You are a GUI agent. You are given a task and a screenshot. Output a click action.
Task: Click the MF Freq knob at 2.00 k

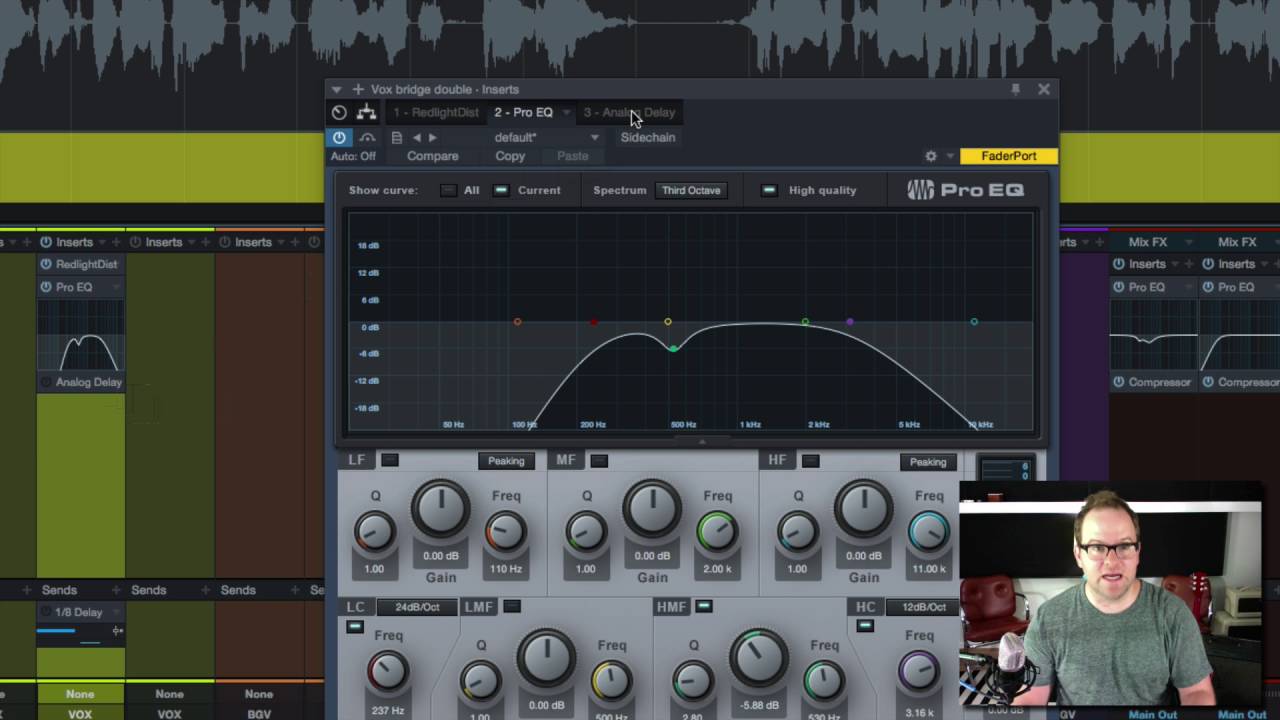pos(717,532)
